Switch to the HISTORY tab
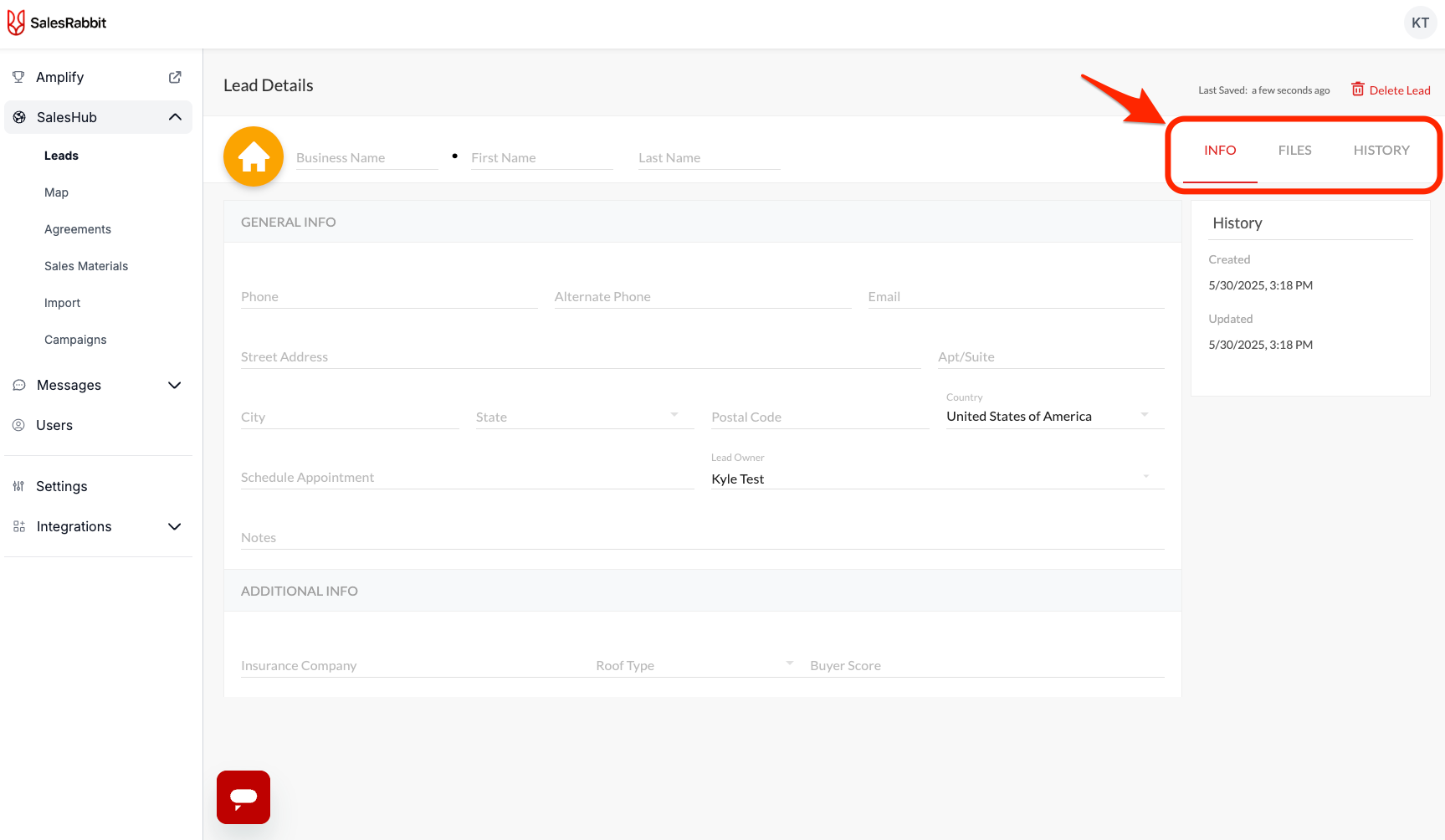 1381,151
